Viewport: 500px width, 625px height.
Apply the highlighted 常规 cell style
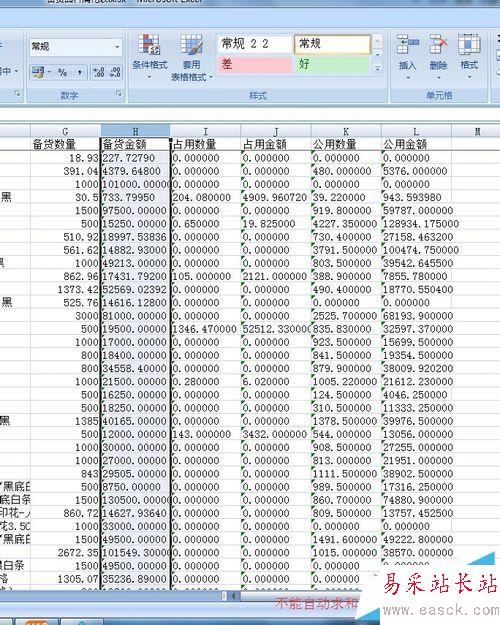[x=333, y=44]
